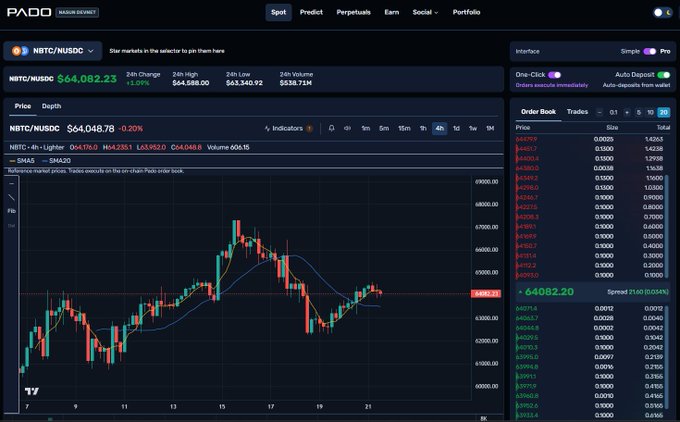Open the Earn page
680x422 pixels.
click(x=392, y=12)
